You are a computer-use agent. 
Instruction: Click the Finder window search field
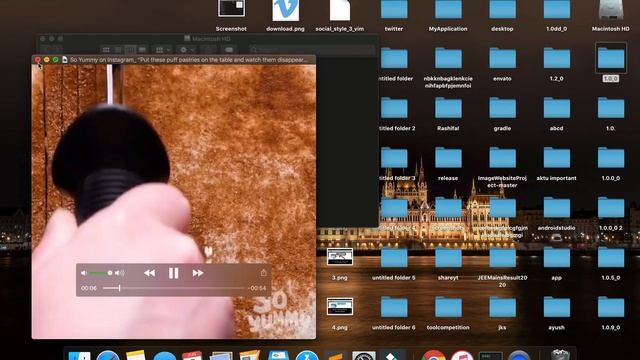311,50
